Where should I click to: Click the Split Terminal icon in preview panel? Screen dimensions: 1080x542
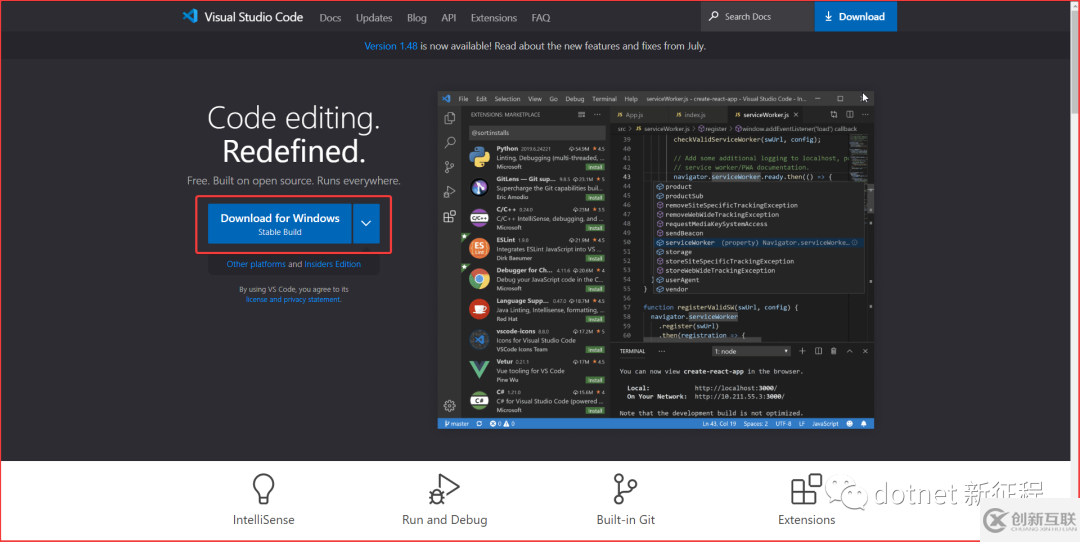coord(818,351)
